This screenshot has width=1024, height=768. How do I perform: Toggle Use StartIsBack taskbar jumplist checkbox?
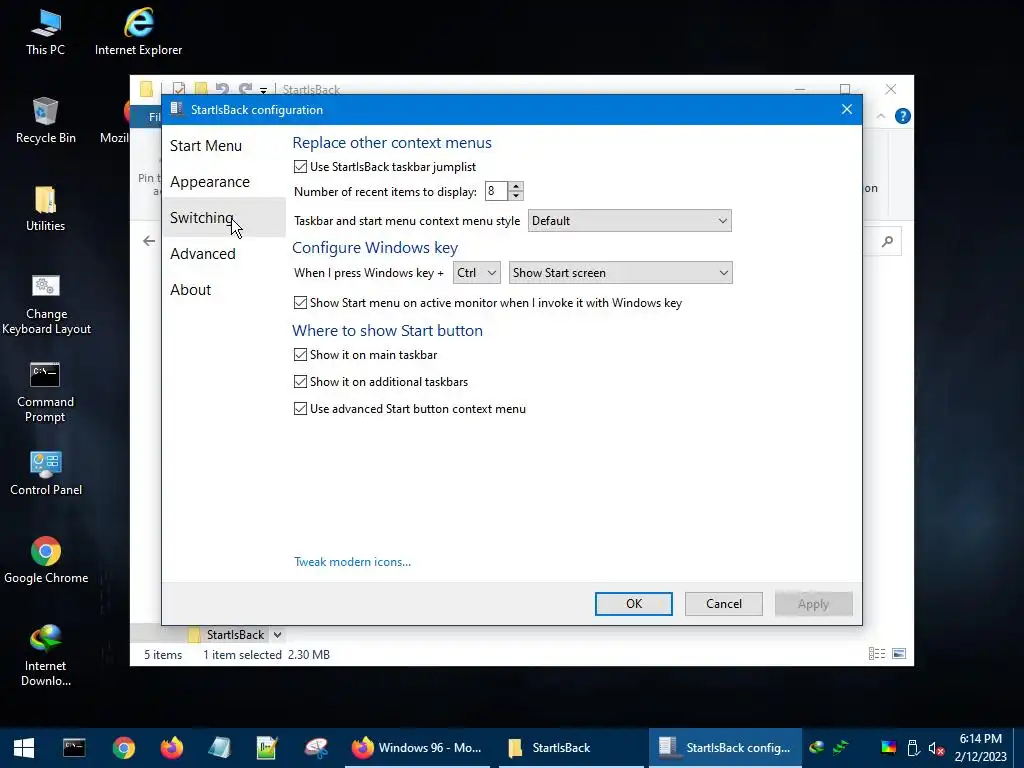click(300, 167)
